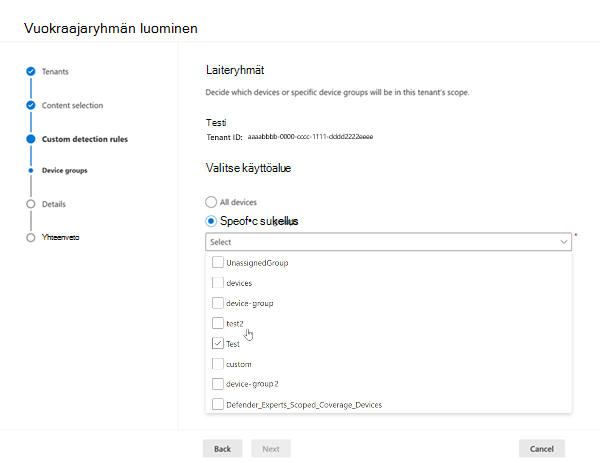
Task: Select the All devices radio button
Action: click(211, 202)
